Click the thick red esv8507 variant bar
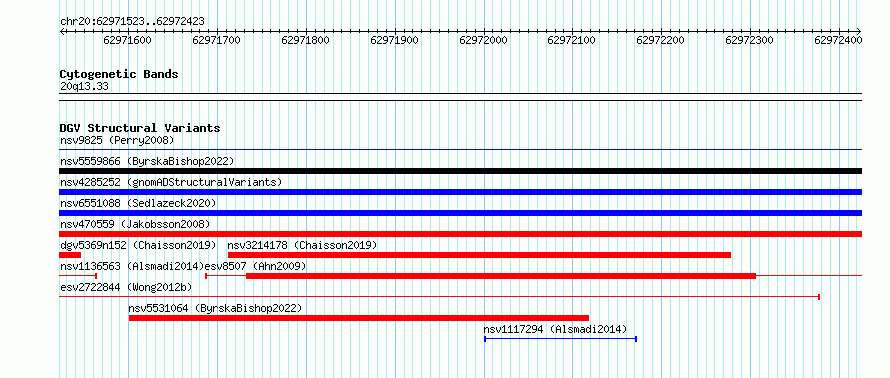Image resolution: width=890 pixels, height=378 pixels. point(501,276)
